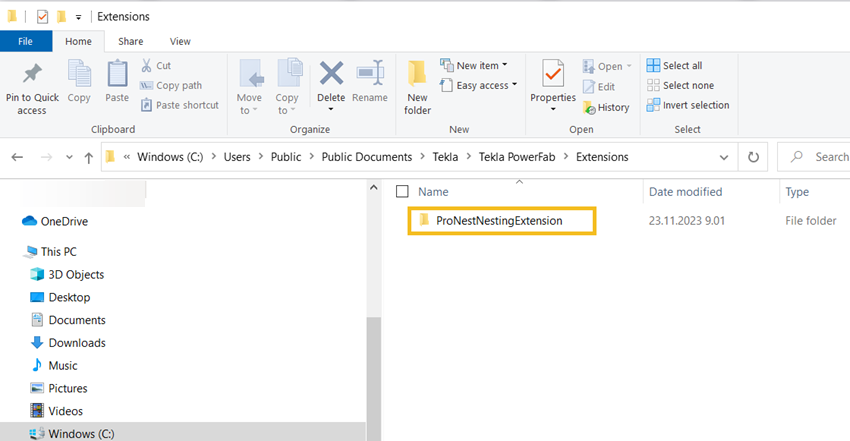850x441 pixels.
Task: Switch to the Share ribbon tab
Action: (x=130, y=41)
